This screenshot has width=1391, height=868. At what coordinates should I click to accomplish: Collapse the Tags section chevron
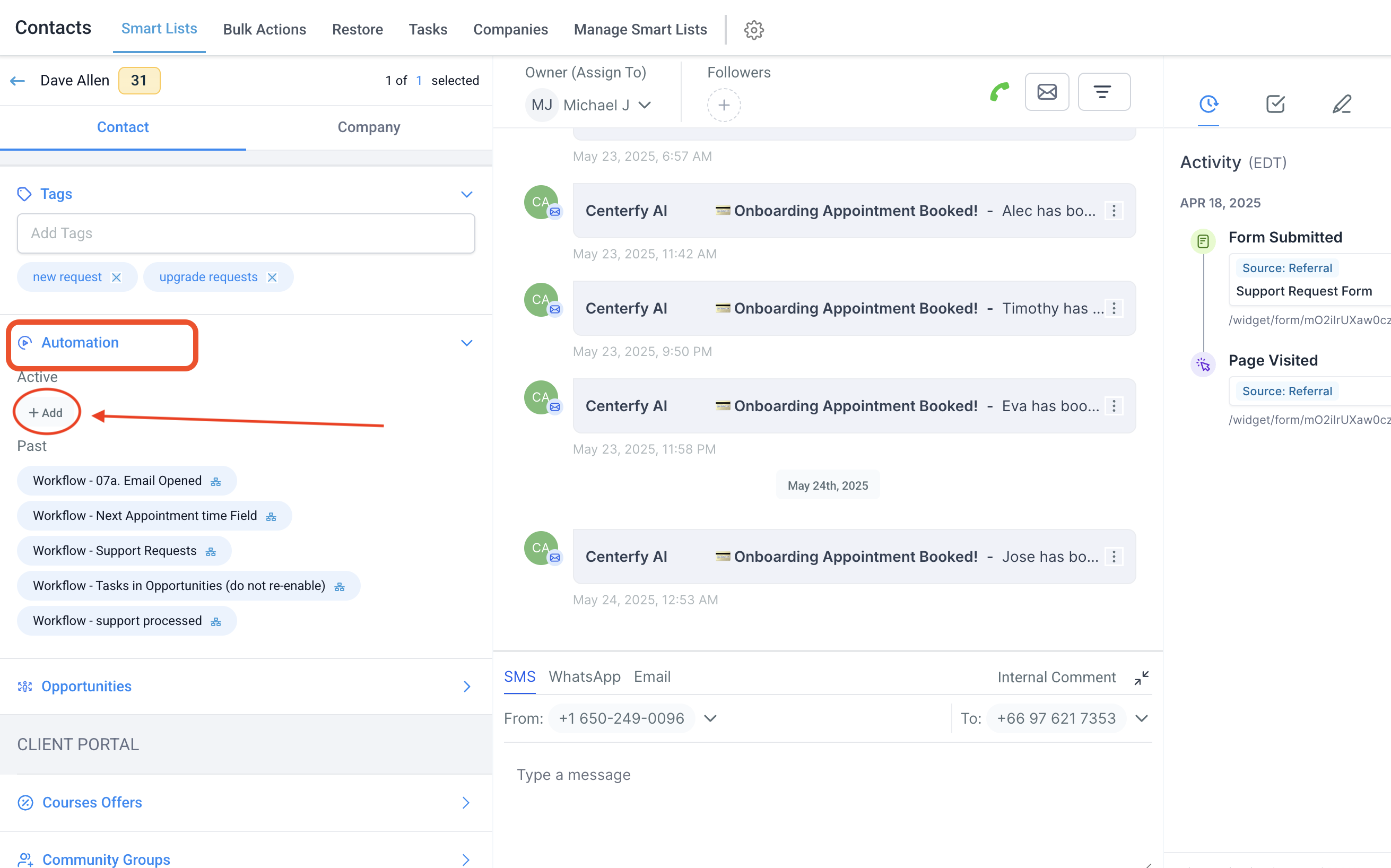466,195
